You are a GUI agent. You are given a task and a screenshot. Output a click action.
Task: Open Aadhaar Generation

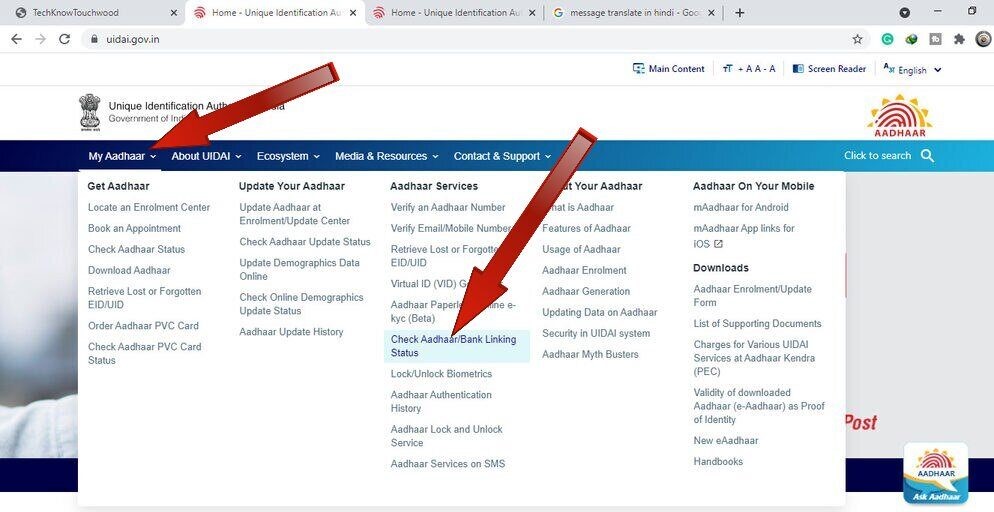coord(586,291)
